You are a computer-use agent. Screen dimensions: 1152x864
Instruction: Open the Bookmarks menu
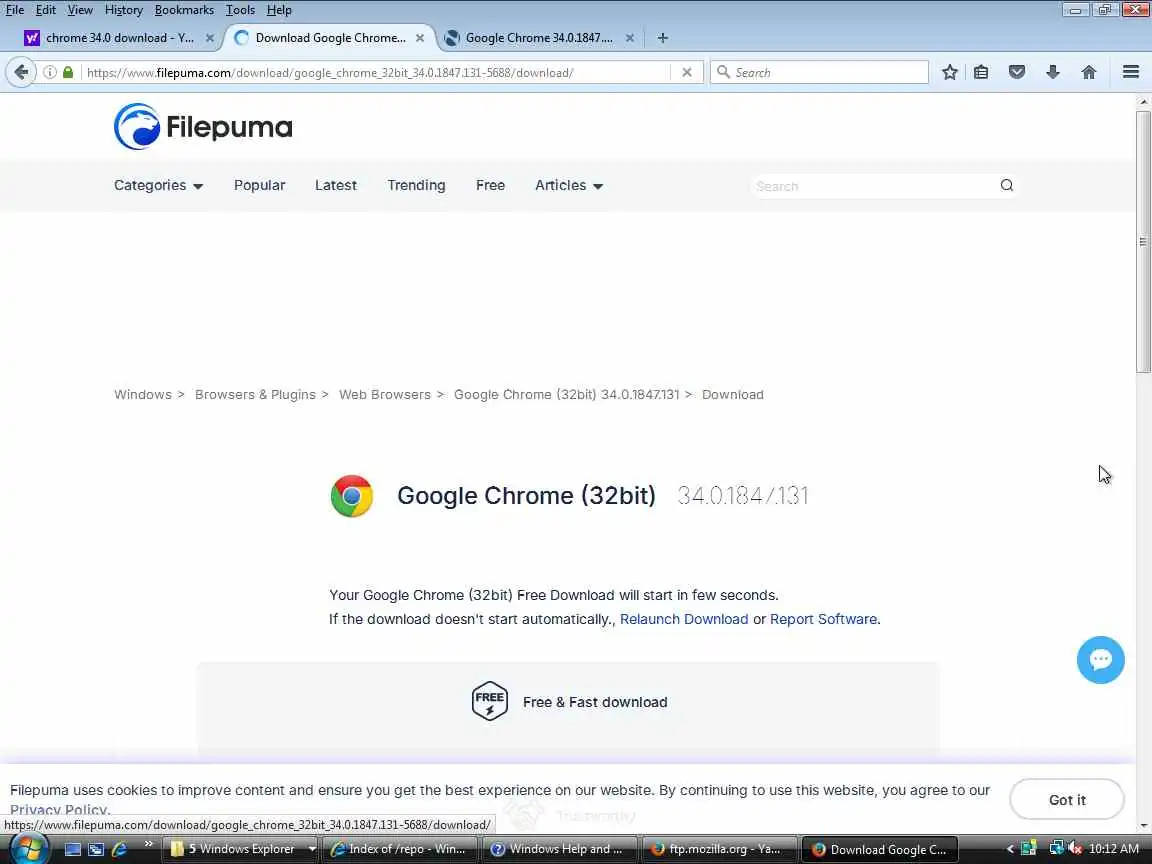(x=184, y=10)
